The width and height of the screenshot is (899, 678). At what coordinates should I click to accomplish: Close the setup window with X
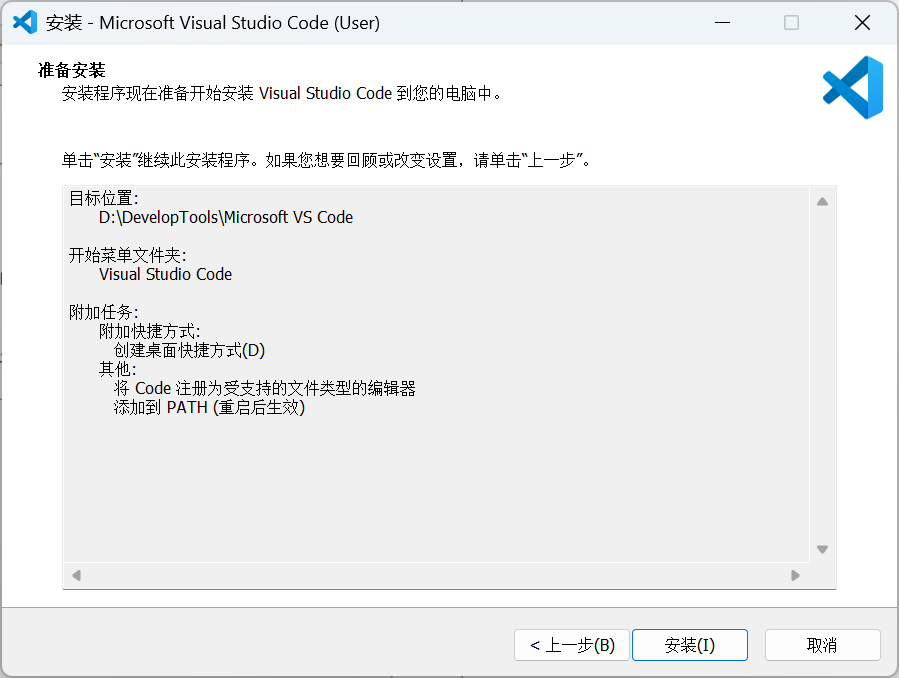tap(862, 23)
